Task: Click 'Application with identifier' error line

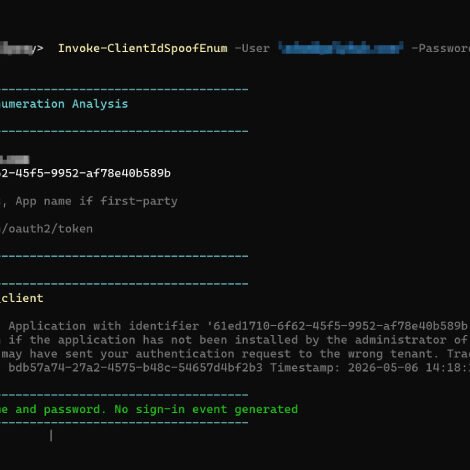Action: pyautogui.click(x=238, y=326)
